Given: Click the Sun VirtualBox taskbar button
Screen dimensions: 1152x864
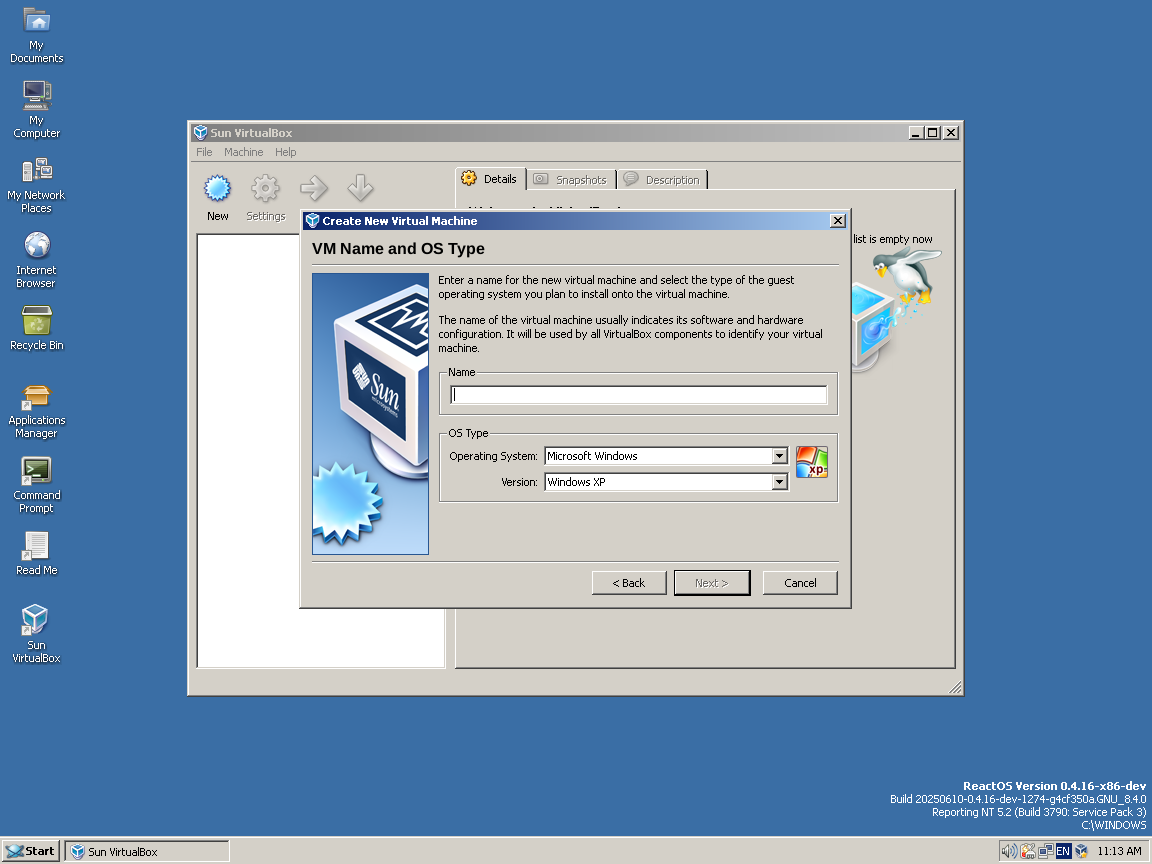Looking at the screenshot, I should click(x=147, y=852).
